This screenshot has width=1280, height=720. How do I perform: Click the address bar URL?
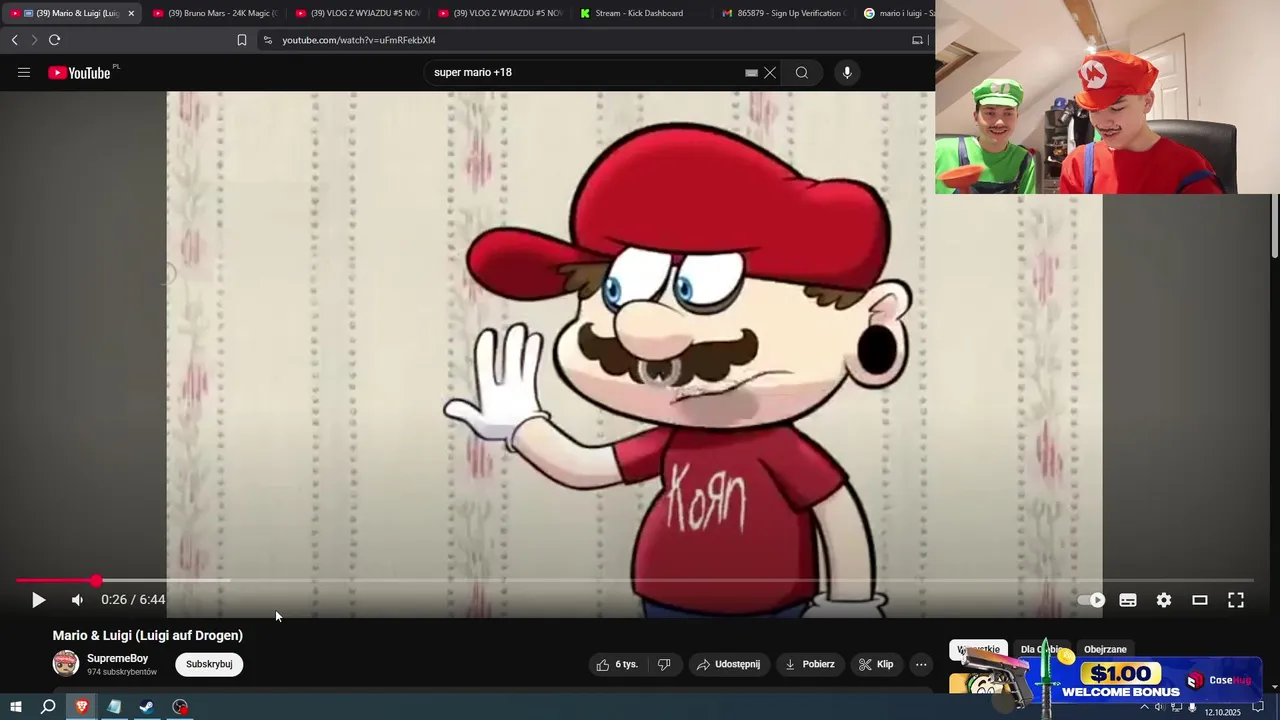coord(359,40)
